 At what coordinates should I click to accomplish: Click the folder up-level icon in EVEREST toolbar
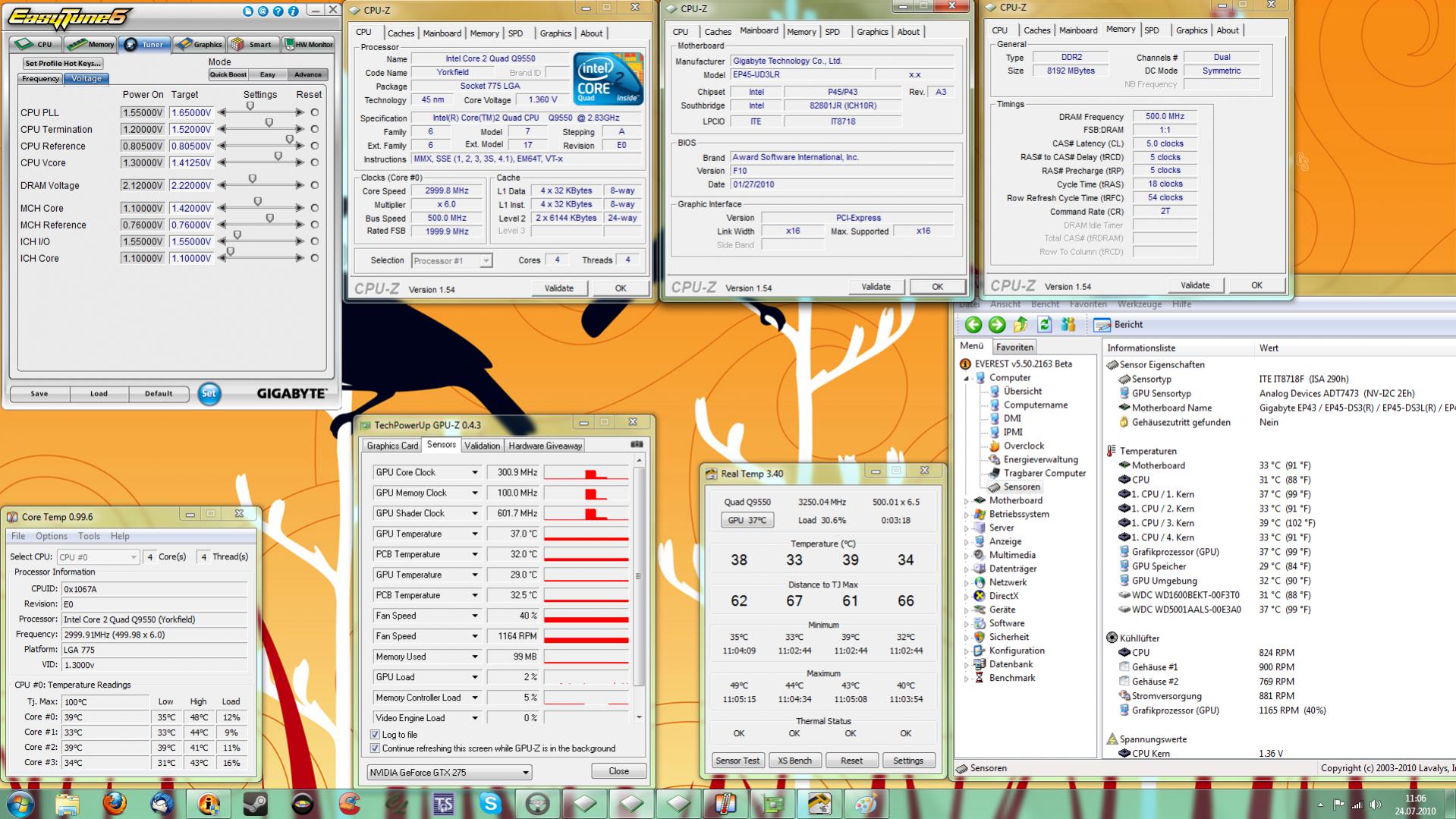[x=1020, y=325]
